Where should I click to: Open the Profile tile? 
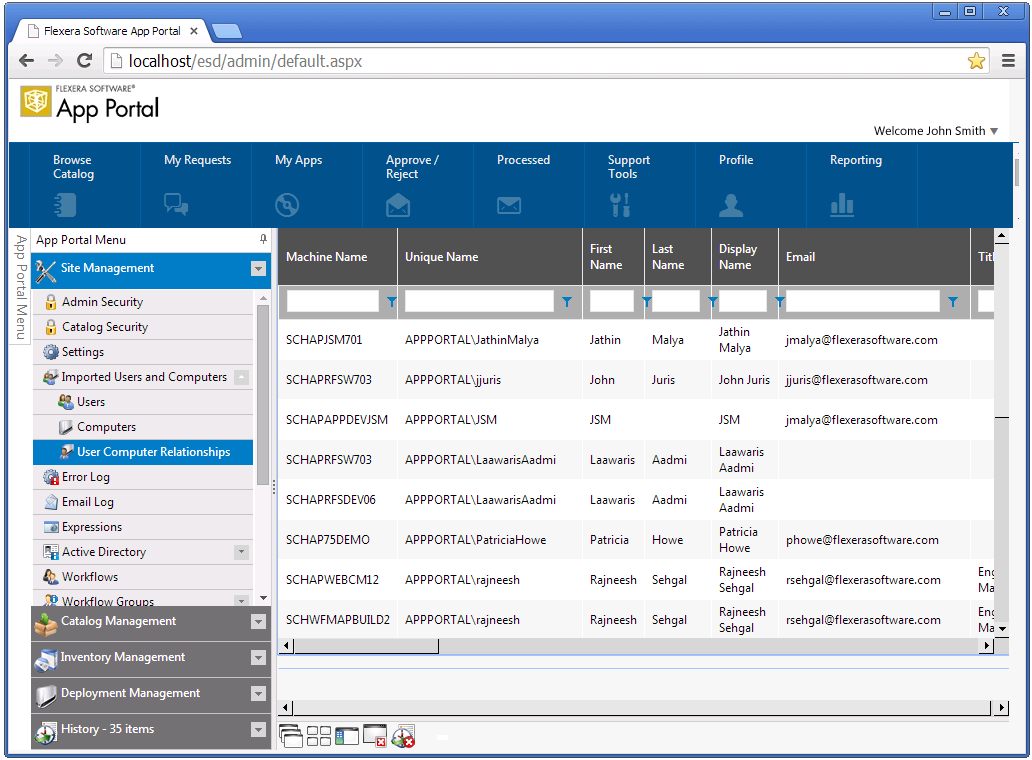[751, 185]
